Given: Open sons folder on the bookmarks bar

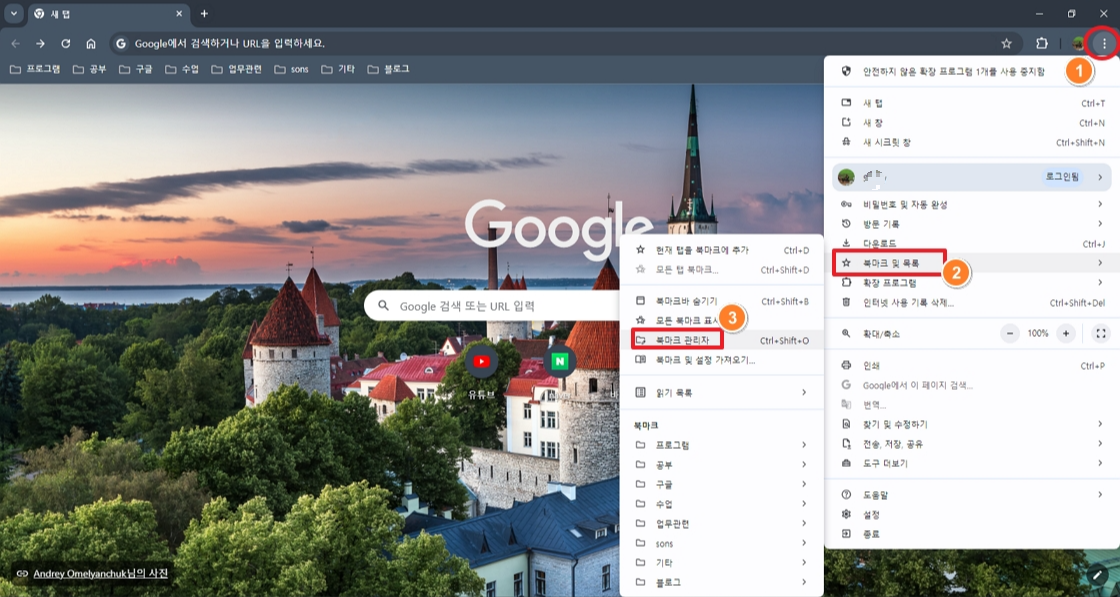Looking at the screenshot, I should point(290,69).
